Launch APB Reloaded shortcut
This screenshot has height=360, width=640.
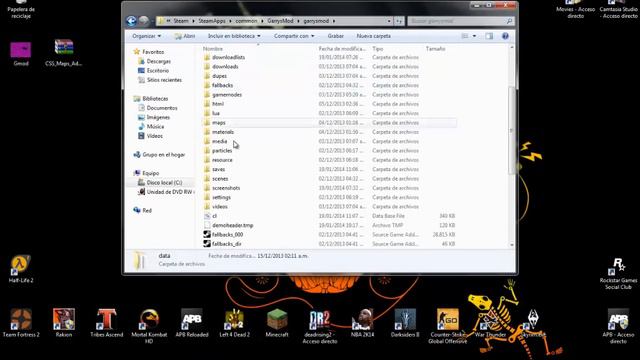click(192, 323)
